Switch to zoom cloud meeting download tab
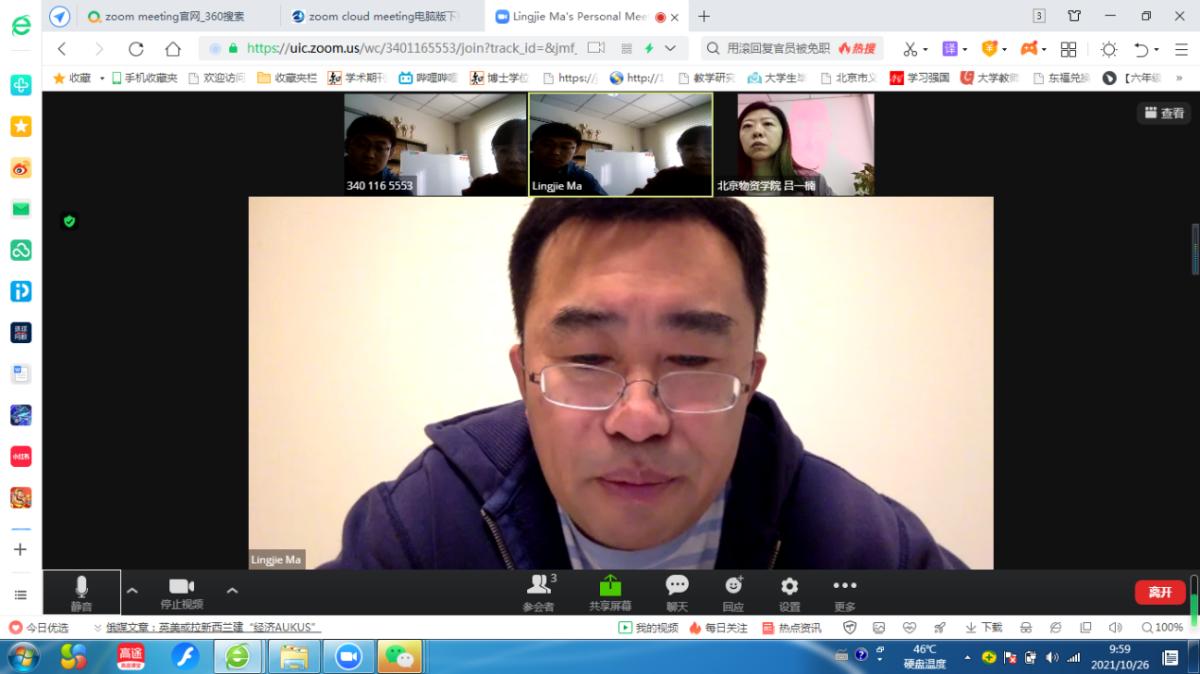Screen dimensions: 1200x674 click(380, 17)
